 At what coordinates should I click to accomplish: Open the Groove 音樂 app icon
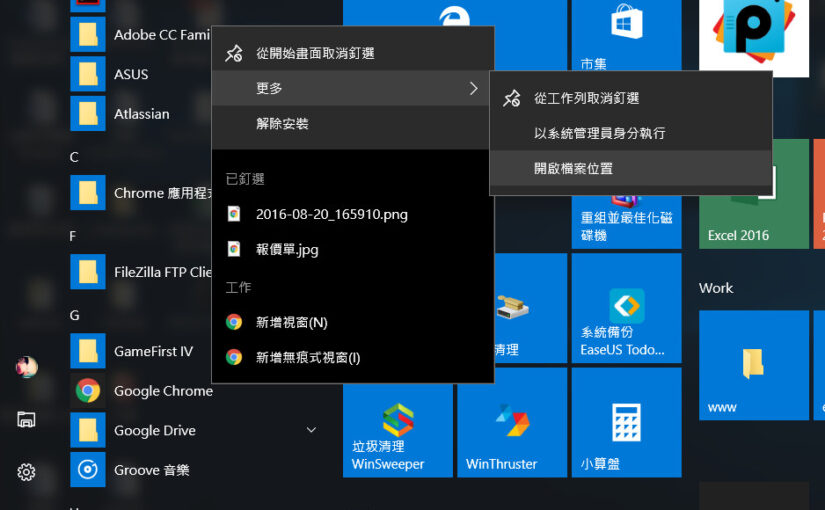[88, 469]
